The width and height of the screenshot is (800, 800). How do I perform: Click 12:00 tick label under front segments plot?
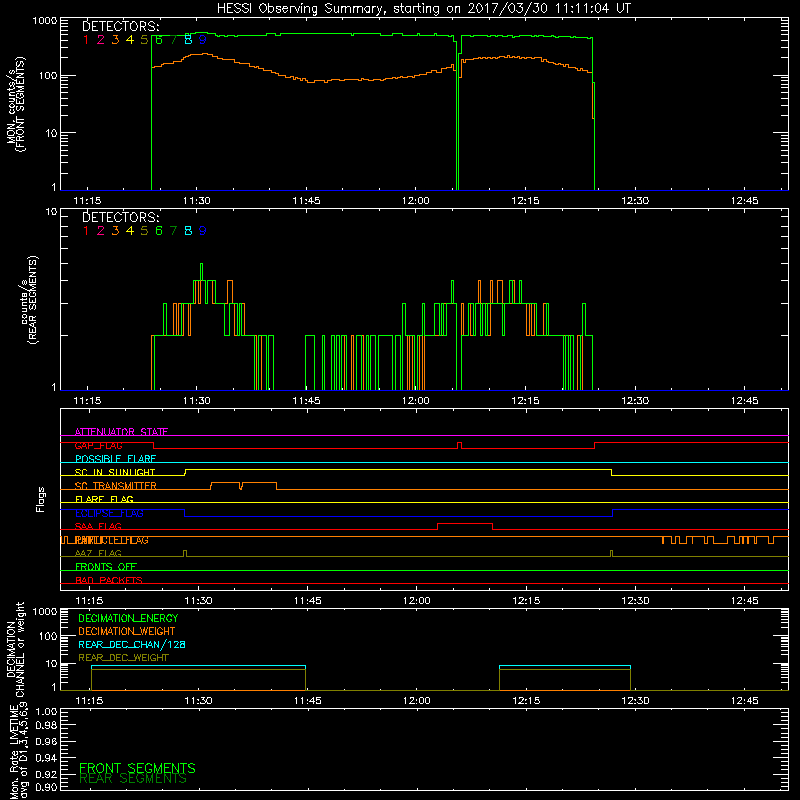point(415,201)
